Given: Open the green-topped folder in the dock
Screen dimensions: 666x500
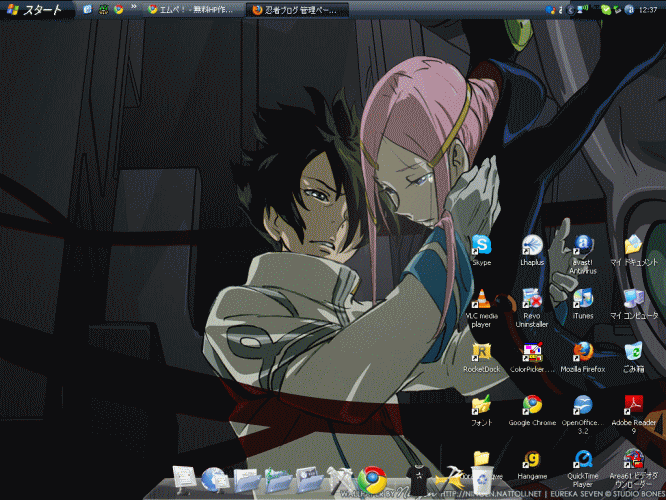Looking at the screenshot, I should (x=278, y=480).
